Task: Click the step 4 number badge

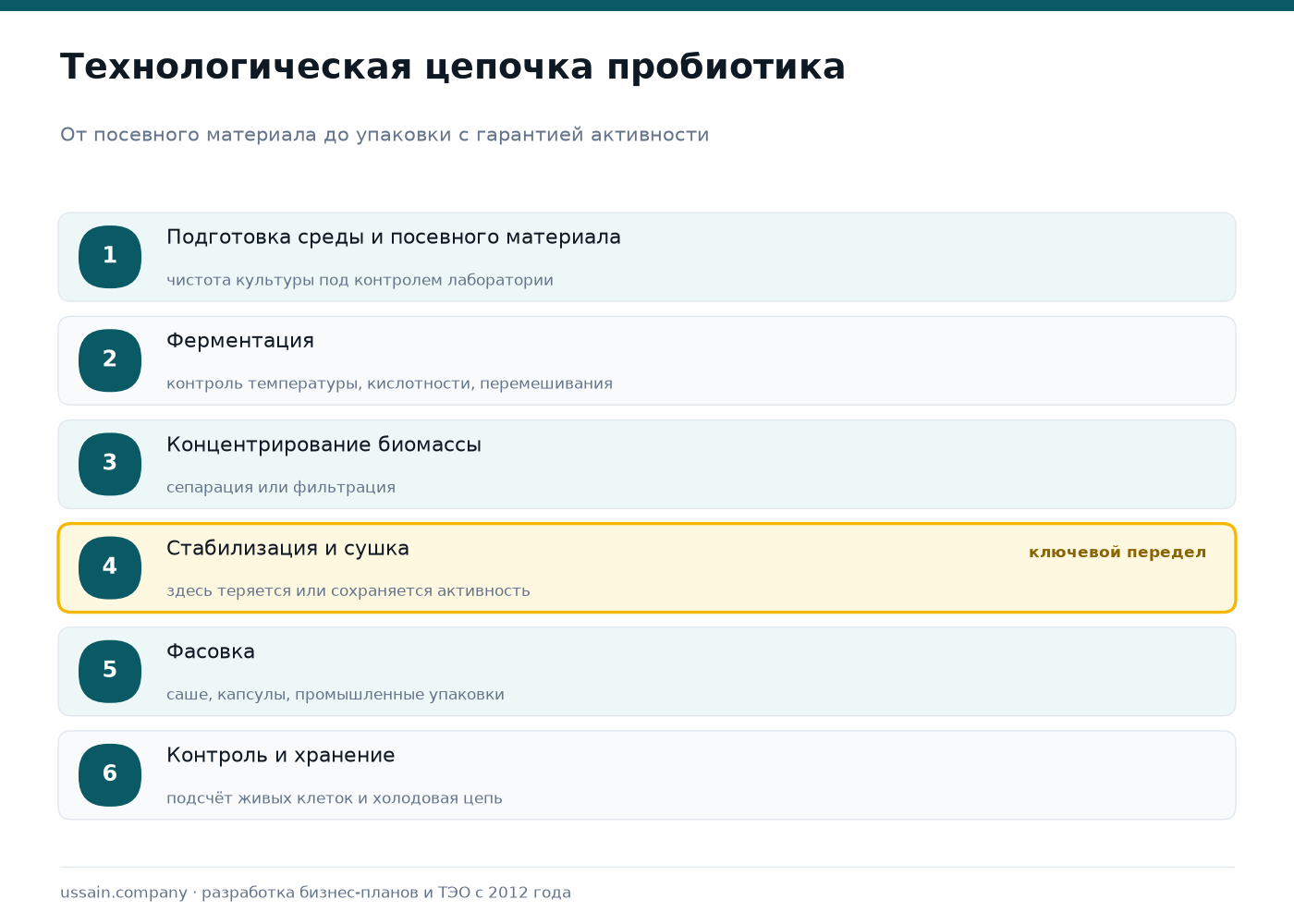Action: tap(110, 567)
